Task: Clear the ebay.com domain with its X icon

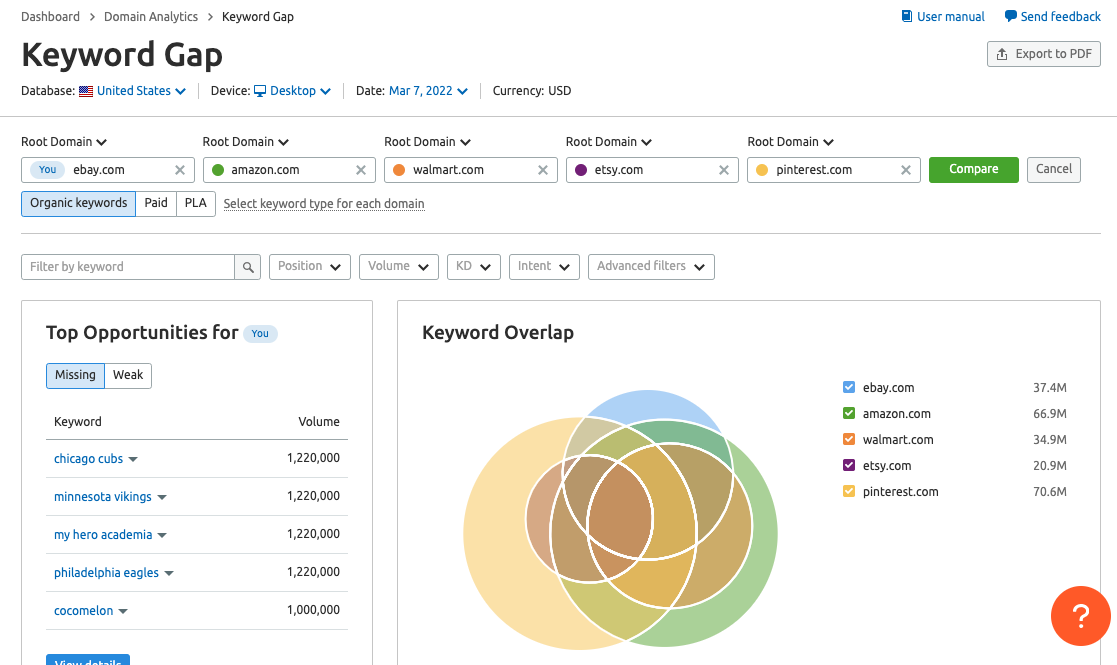Action: pos(180,170)
